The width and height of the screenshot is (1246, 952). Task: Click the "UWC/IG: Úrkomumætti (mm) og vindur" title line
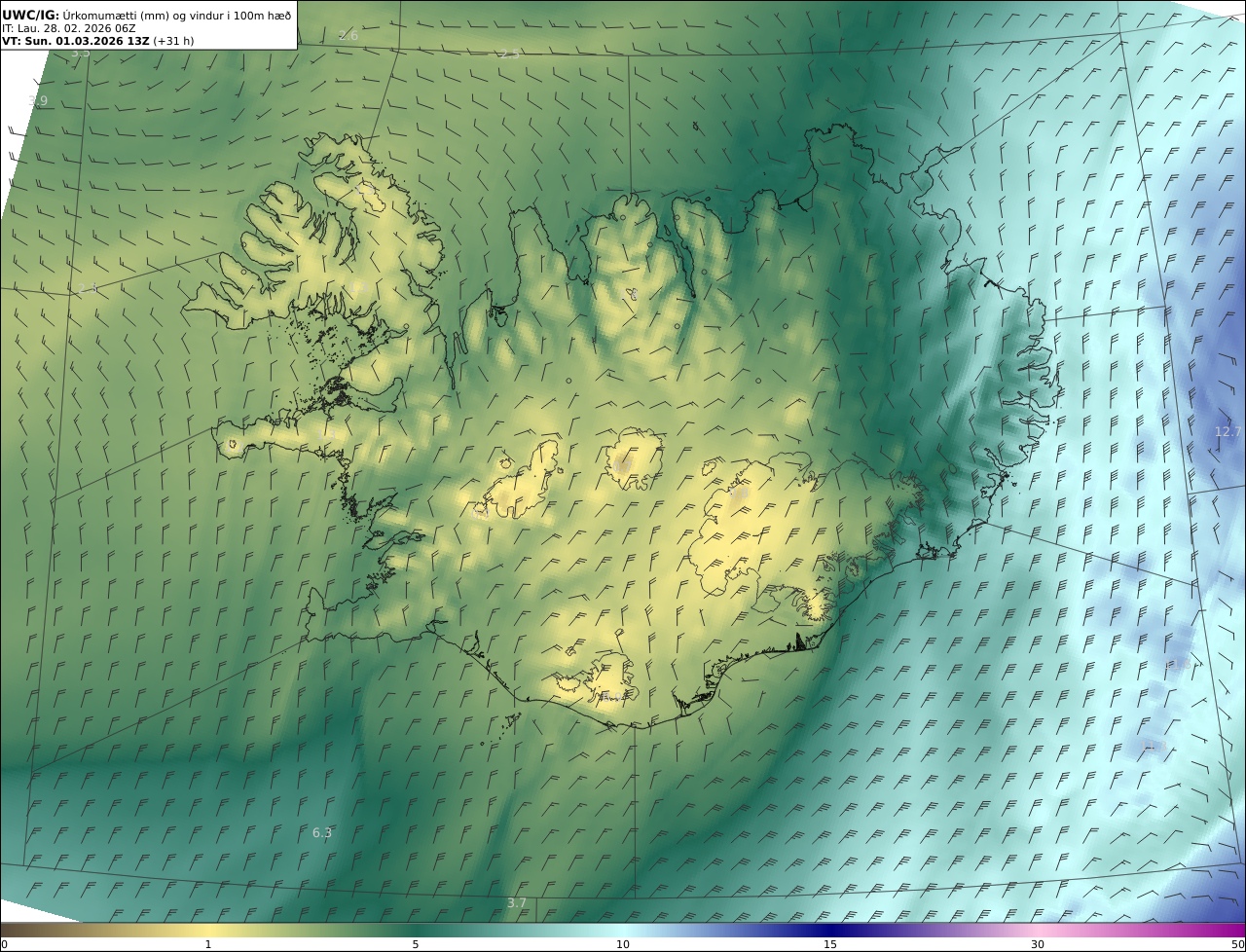click(x=146, y=15)
